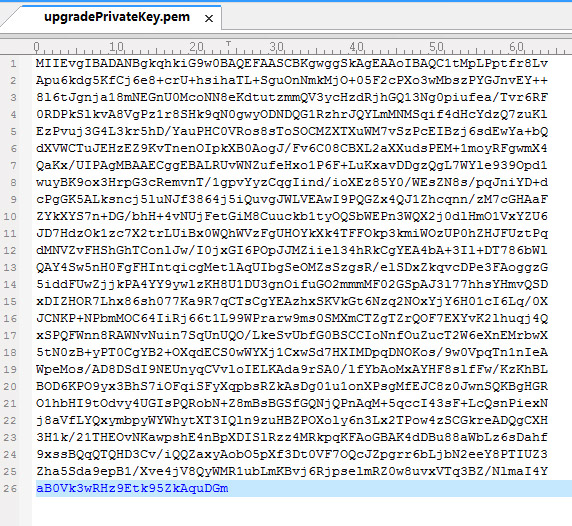Select line number 26 in the gutter
Viewport: 572px width, 526px height.
(x=10, y=488)
